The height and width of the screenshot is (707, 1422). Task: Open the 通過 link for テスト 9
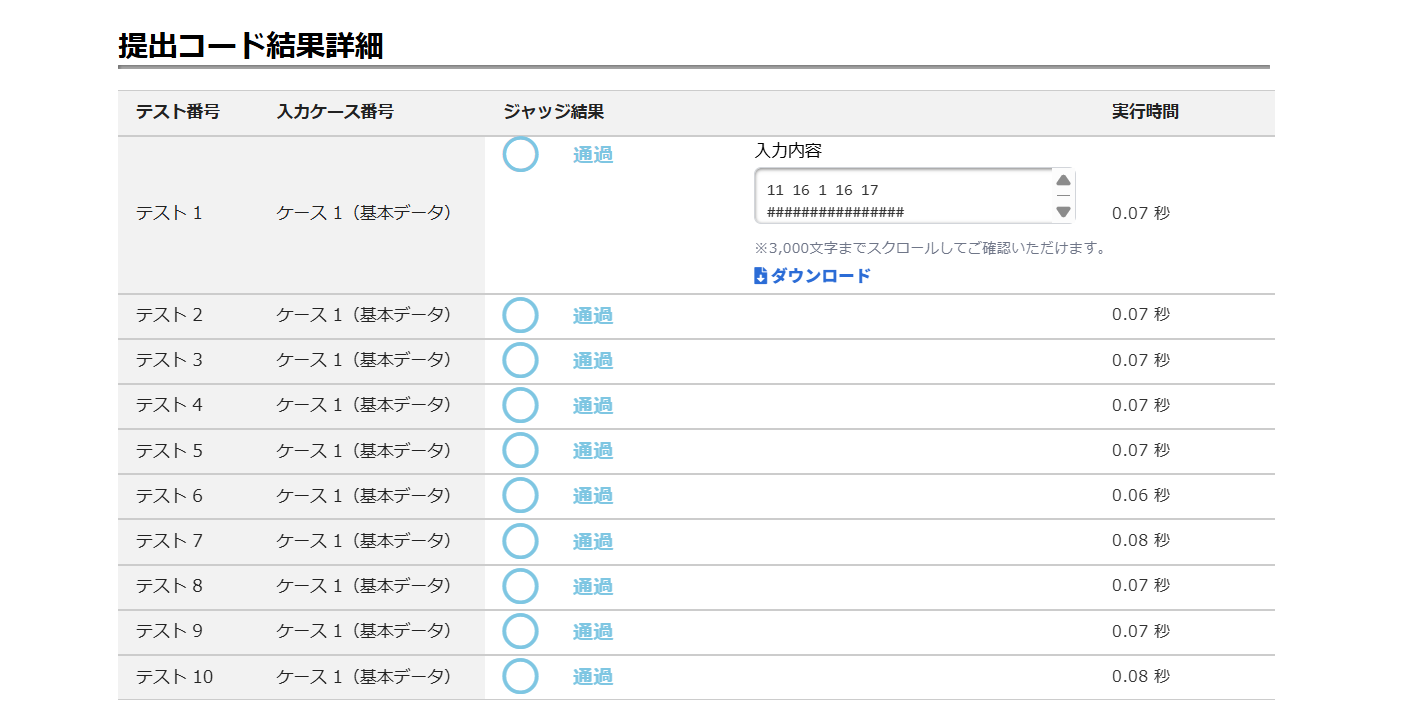coord(593,631)
